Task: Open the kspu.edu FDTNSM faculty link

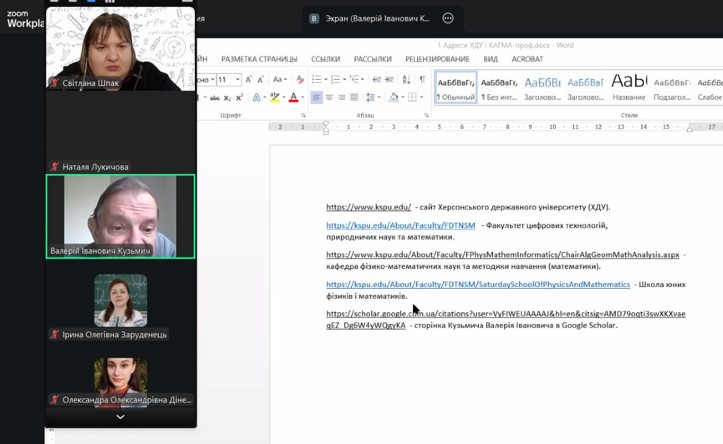Action: pos(401,225)
